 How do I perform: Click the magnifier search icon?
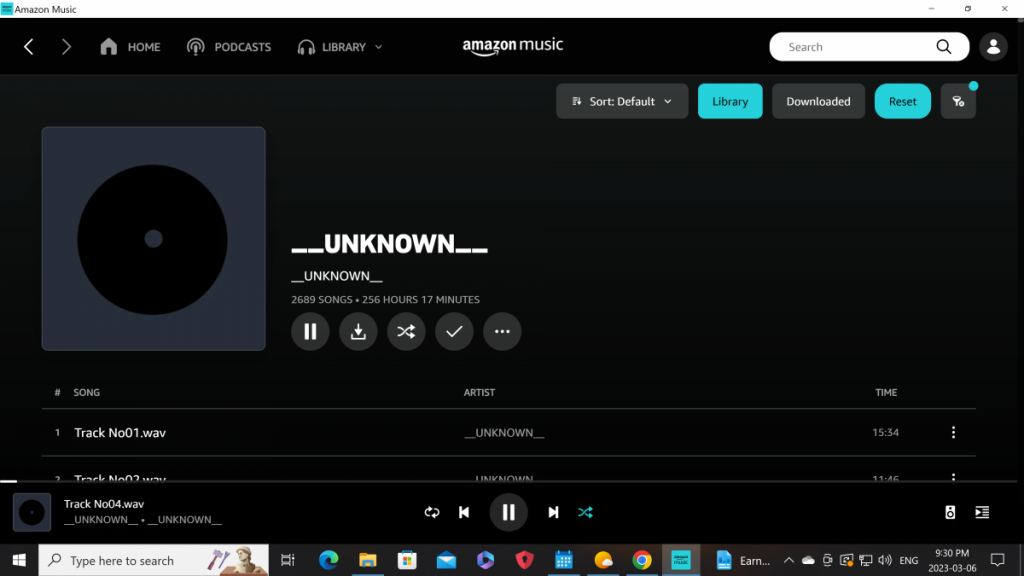(944, 47)
